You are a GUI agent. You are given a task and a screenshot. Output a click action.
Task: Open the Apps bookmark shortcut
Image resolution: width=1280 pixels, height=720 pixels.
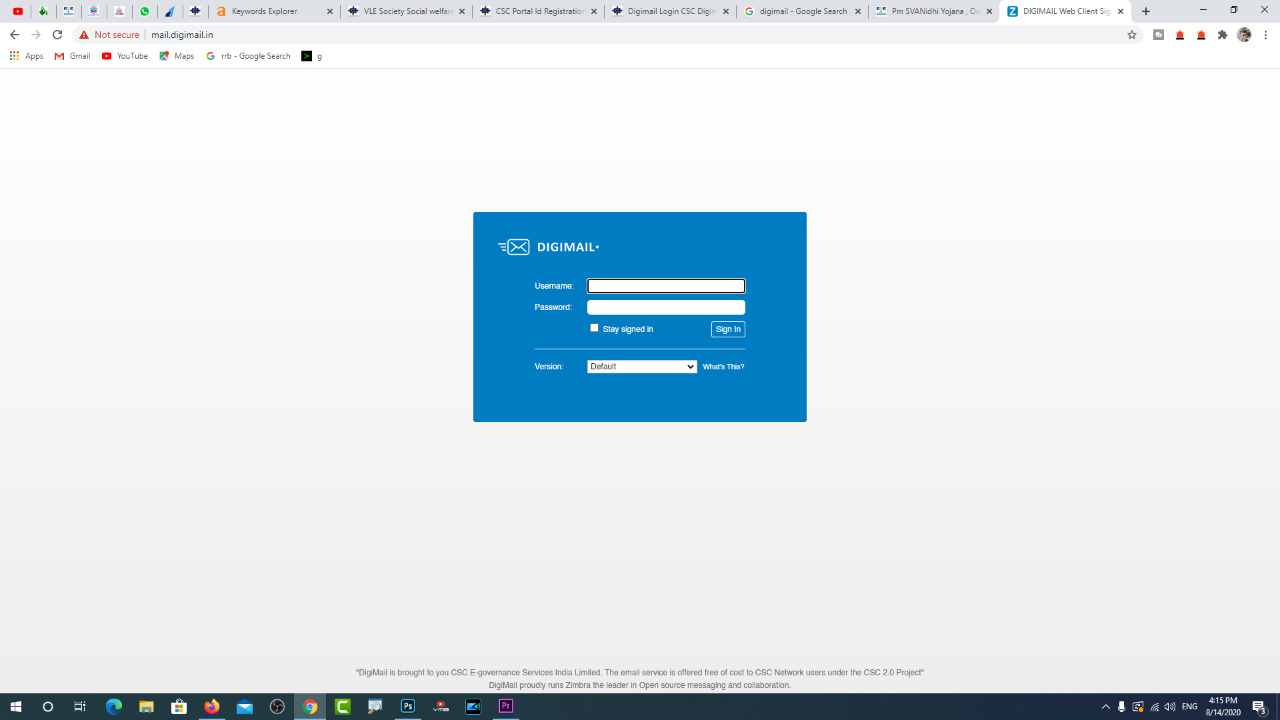(x=26, y=56)
